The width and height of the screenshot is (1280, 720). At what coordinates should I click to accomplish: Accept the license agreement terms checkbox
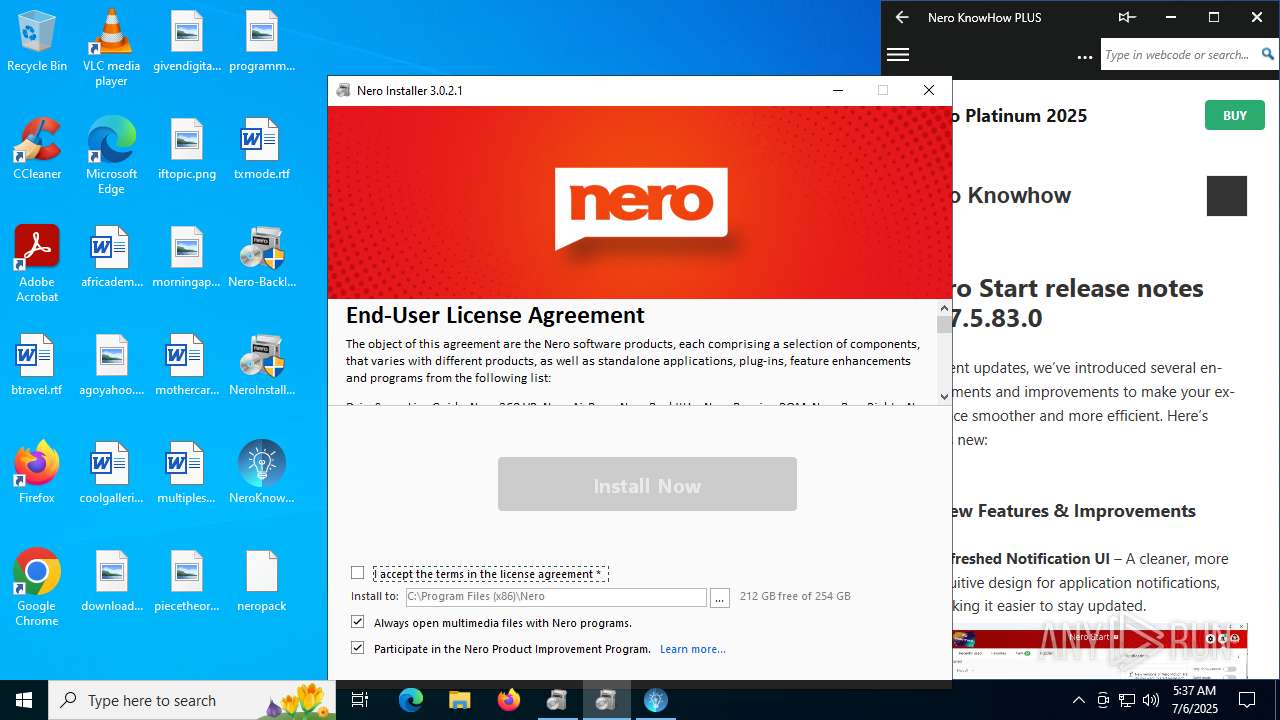pos(357,573)
